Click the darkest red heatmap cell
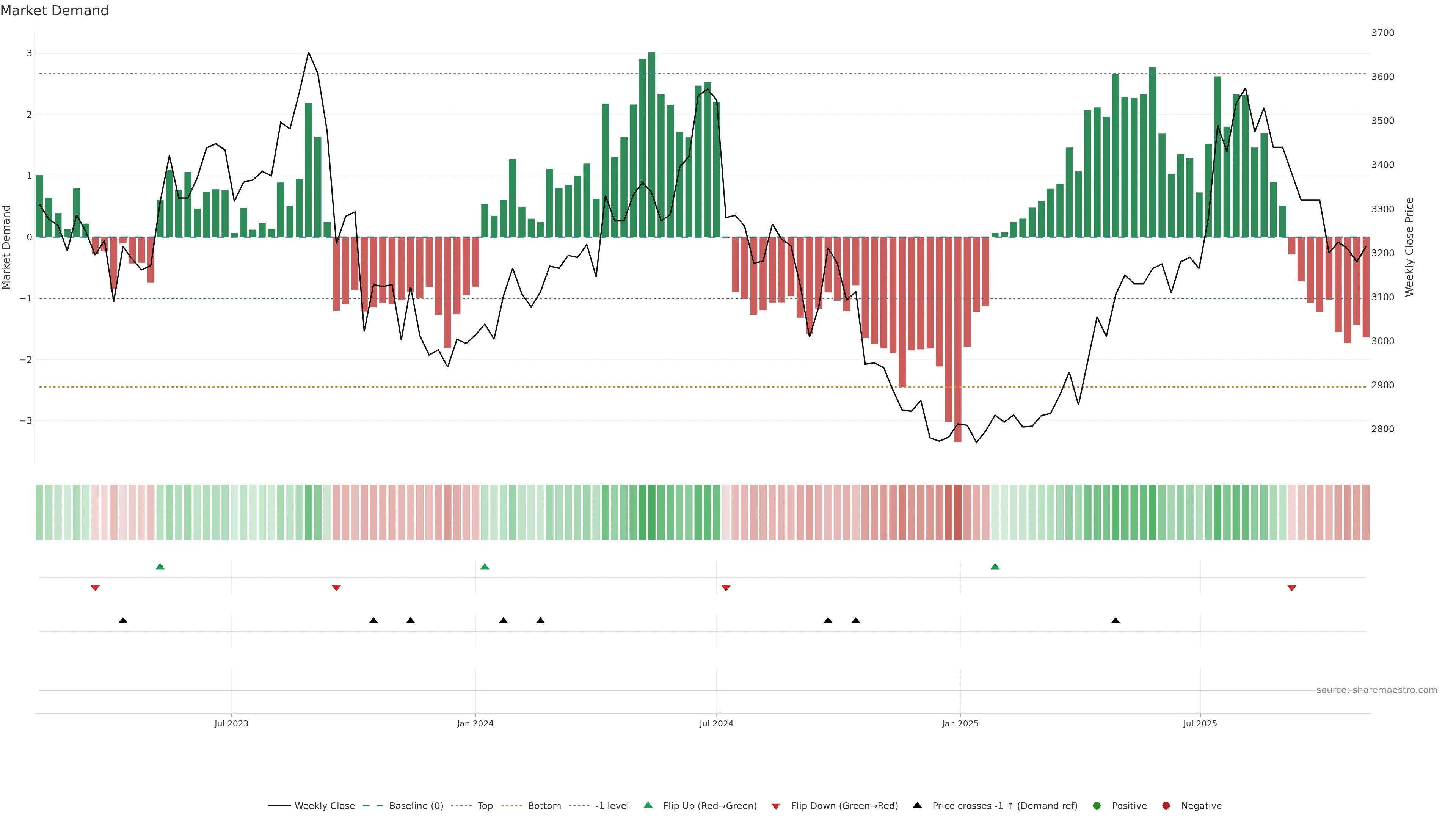The height and width of the screenshot is (819, 1456). pyautogui.click(x=957, y=512)
